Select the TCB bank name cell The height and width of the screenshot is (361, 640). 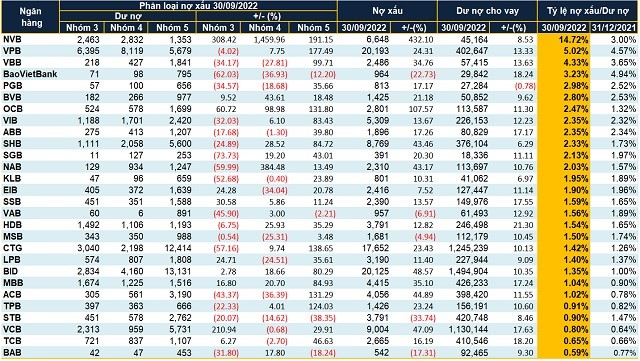tap(12, 341)
